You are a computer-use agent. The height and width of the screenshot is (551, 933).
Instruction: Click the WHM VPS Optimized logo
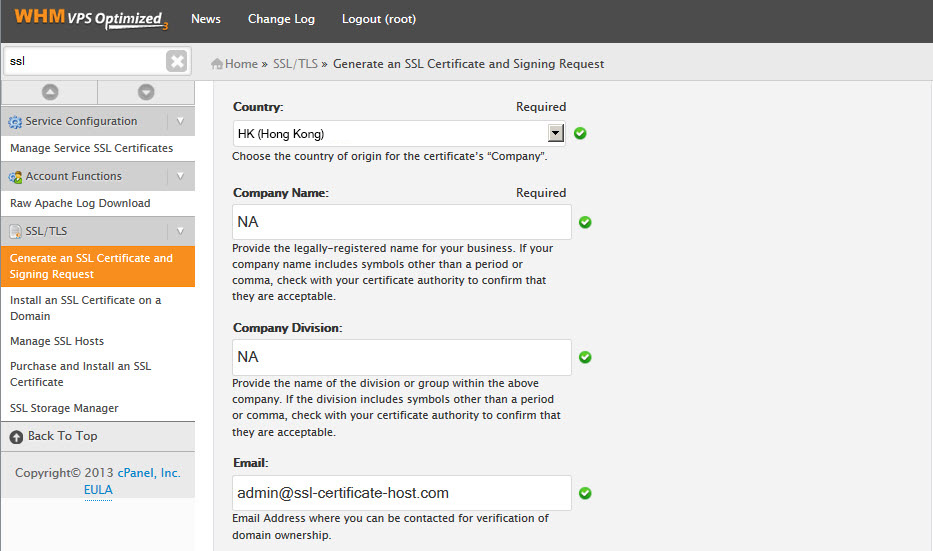coord(90,18)
